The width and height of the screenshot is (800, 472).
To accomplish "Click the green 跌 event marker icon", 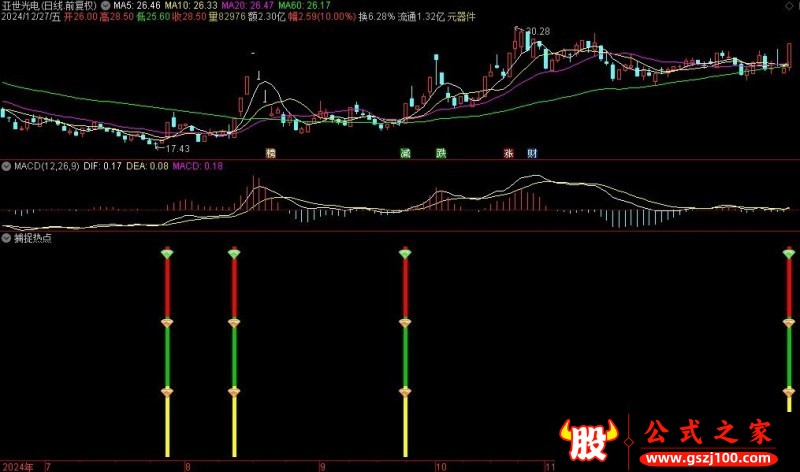I will [x=441, y=153].
